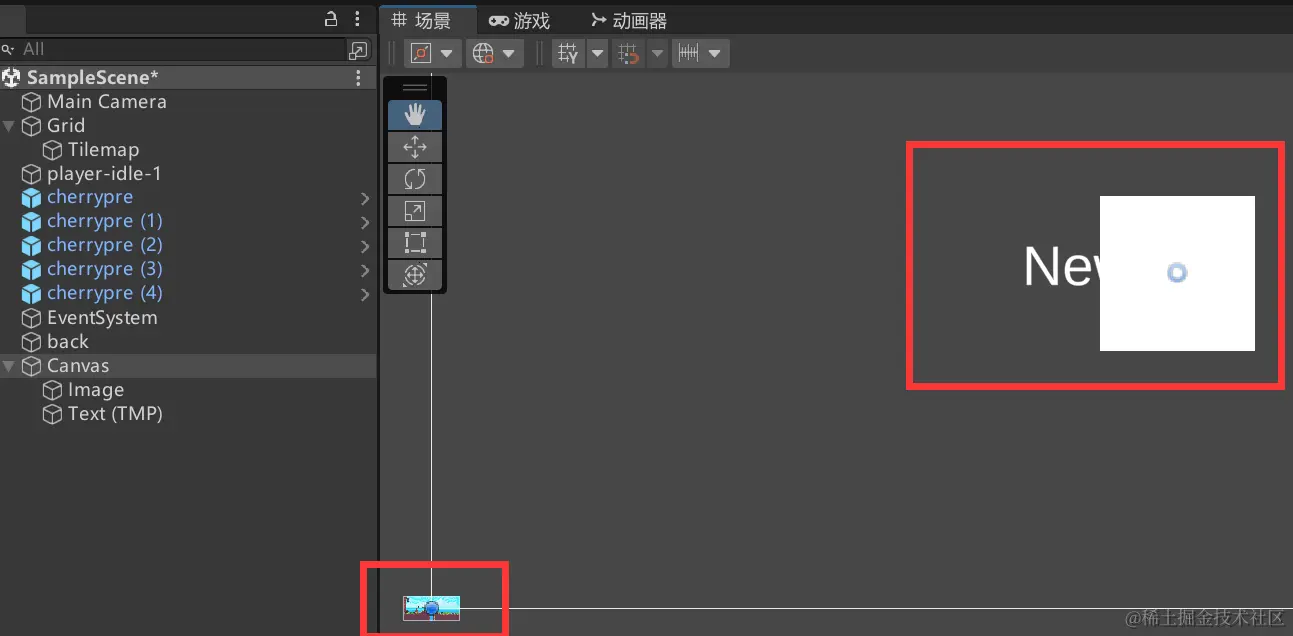The height and width of the screenshot is (636, 1293).
Task: Open the SampleScene options kebab menu
Action: point(359,77)
